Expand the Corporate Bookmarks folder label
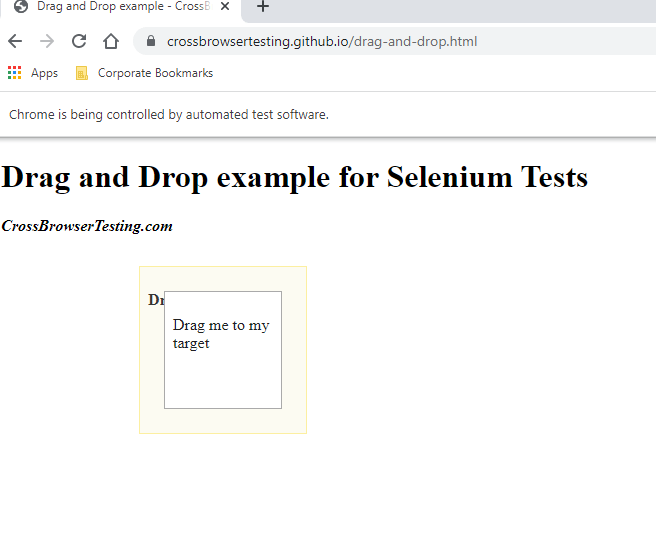The height and width of the screenshot is (535, 656). [155, 73]
